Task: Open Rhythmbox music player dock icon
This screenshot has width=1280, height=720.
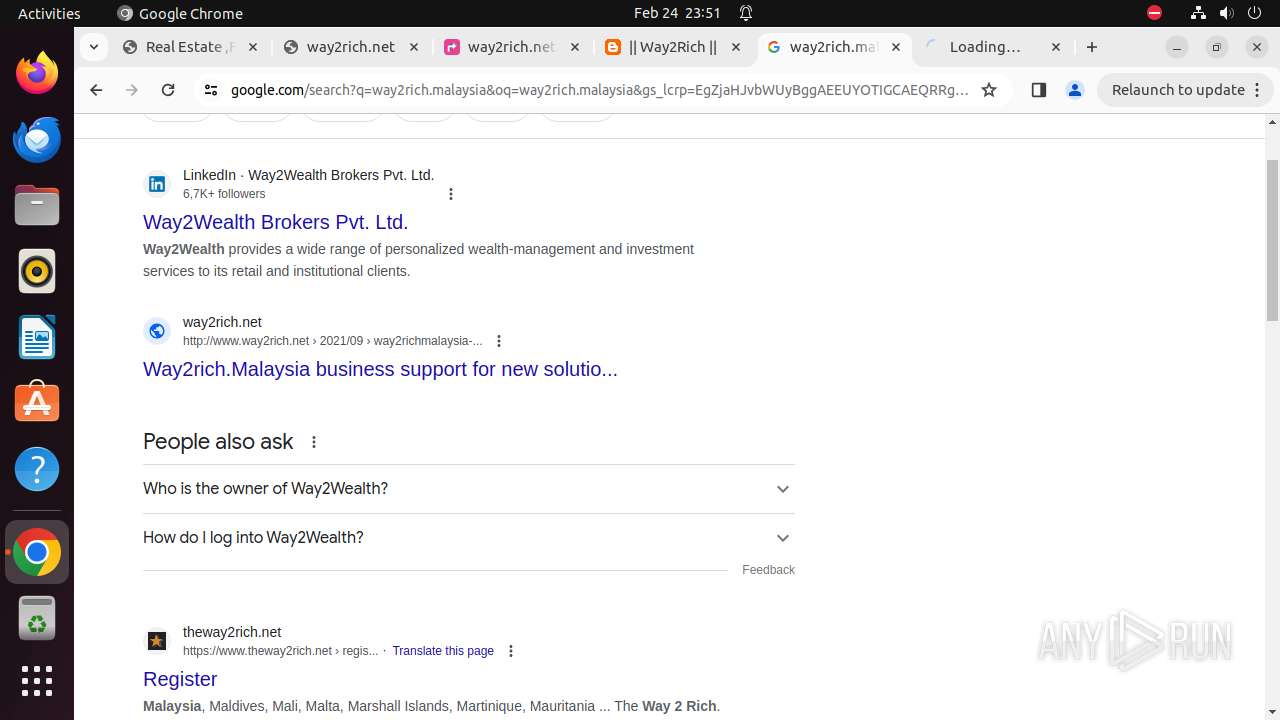Action: click(37, 272)
